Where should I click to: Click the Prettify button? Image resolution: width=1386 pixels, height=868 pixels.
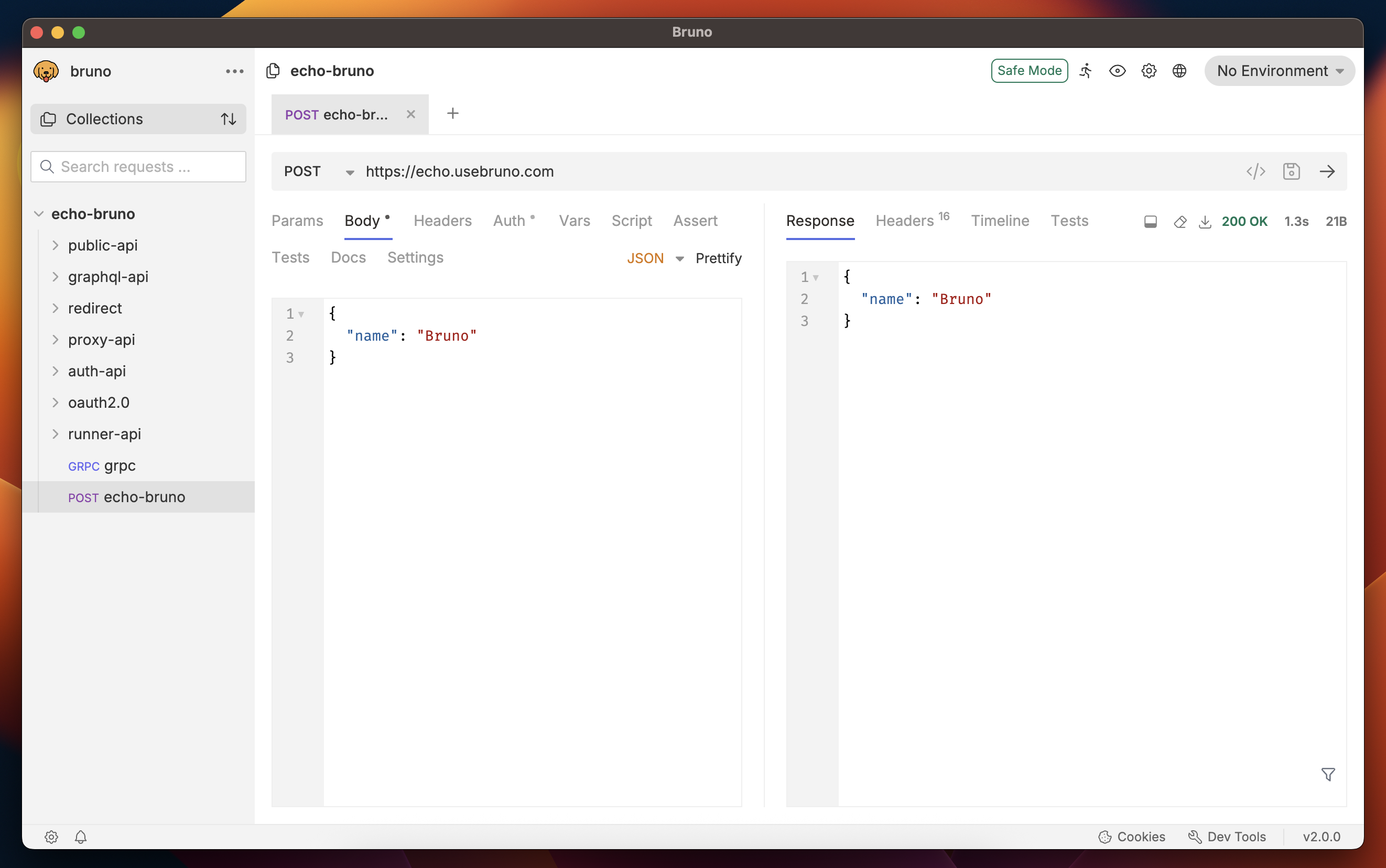coord(718,258)
